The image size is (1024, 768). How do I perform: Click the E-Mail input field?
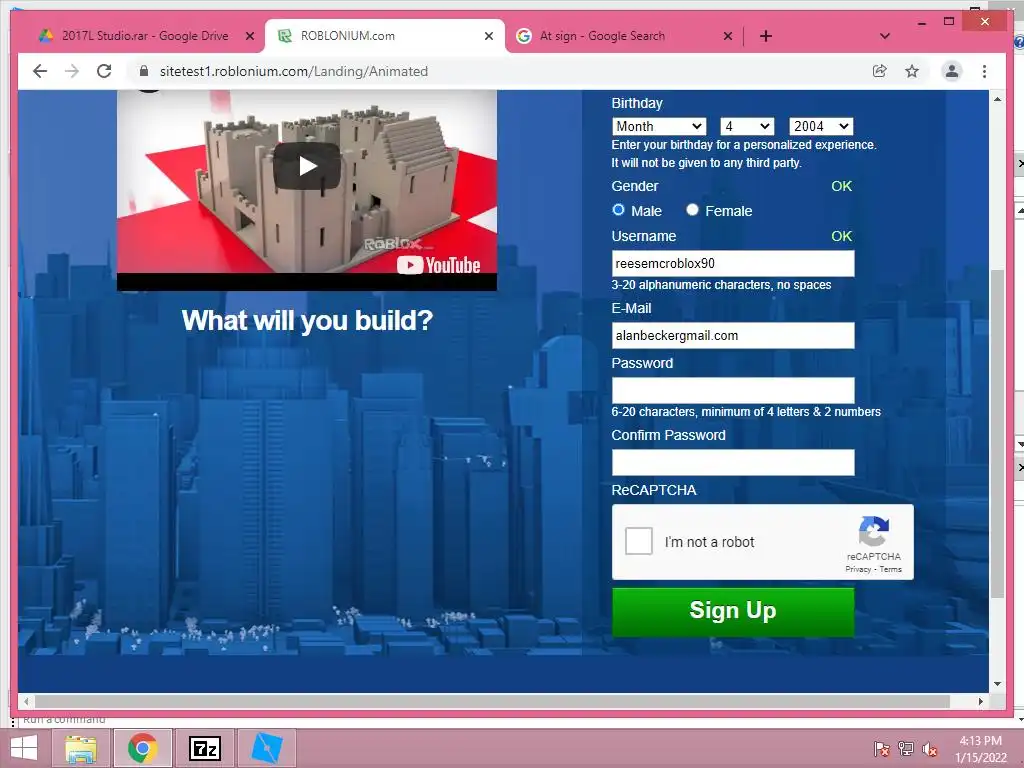pos(733,335)
